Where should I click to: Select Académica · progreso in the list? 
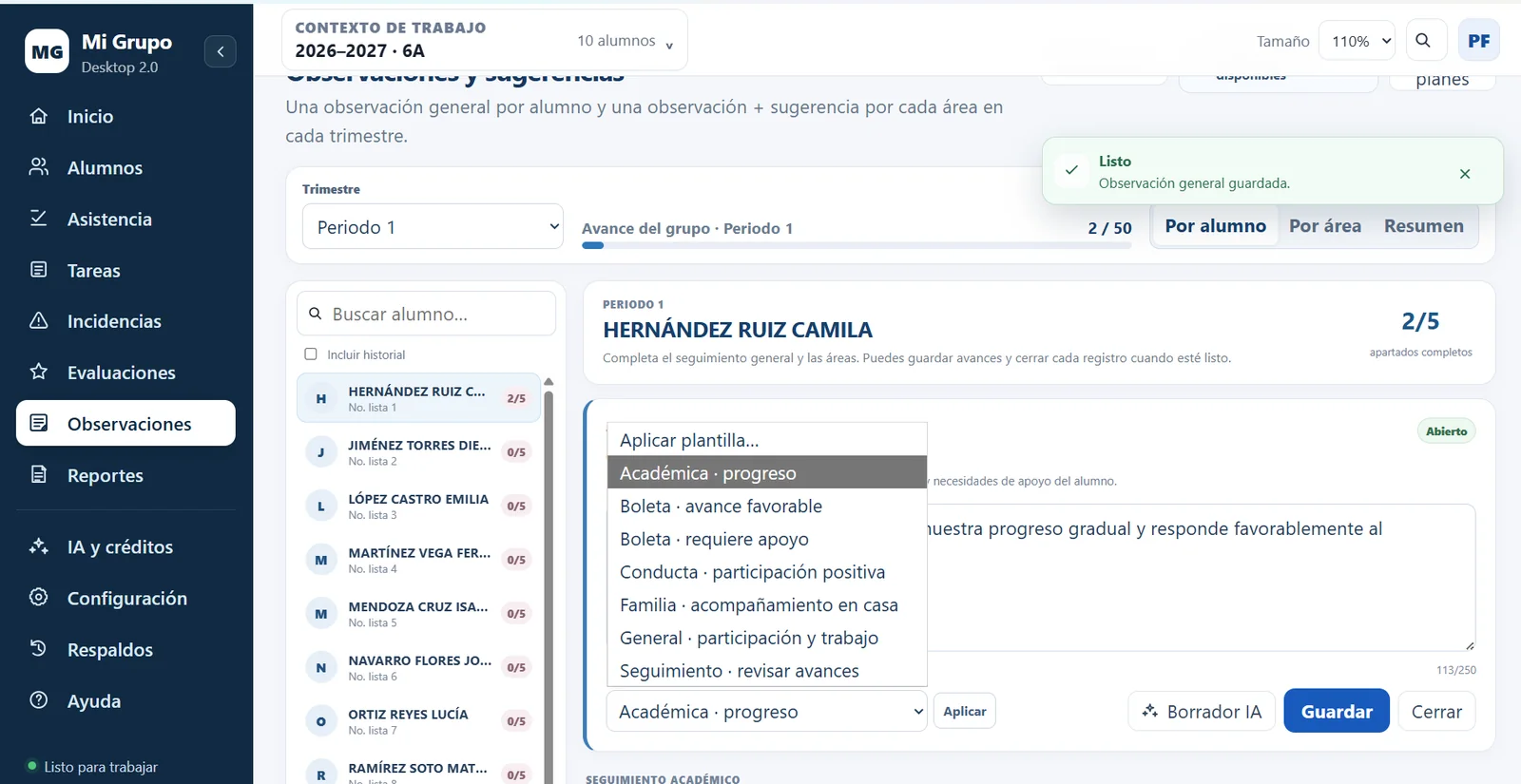767,472
